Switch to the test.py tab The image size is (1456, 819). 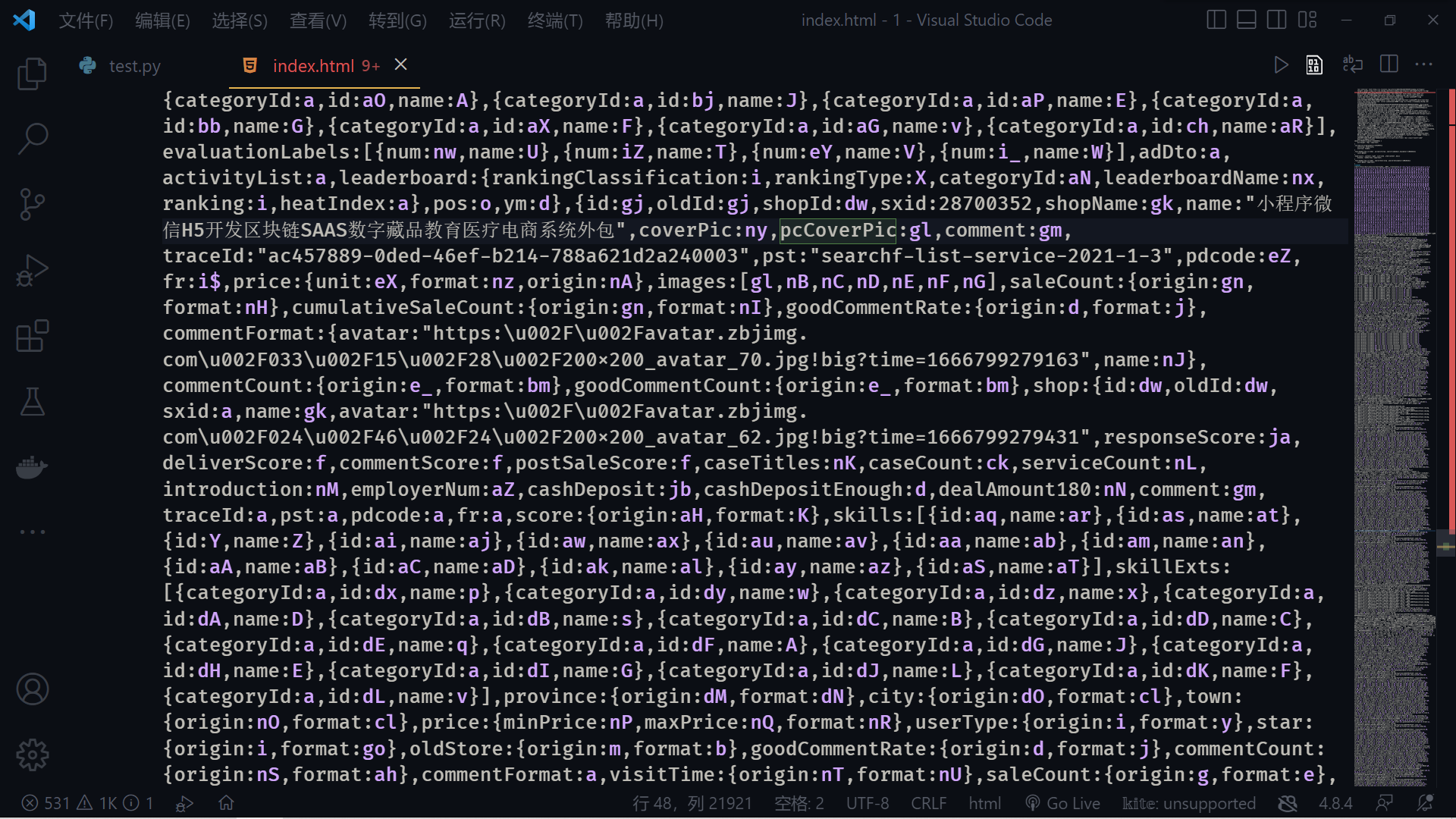tap(134, 65)
